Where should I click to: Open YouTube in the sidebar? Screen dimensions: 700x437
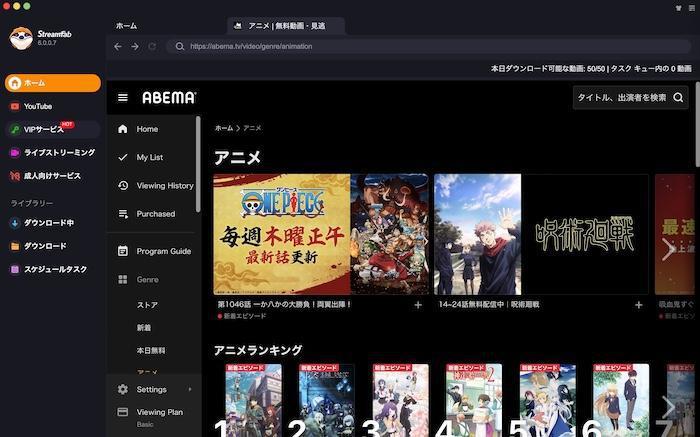53,106
